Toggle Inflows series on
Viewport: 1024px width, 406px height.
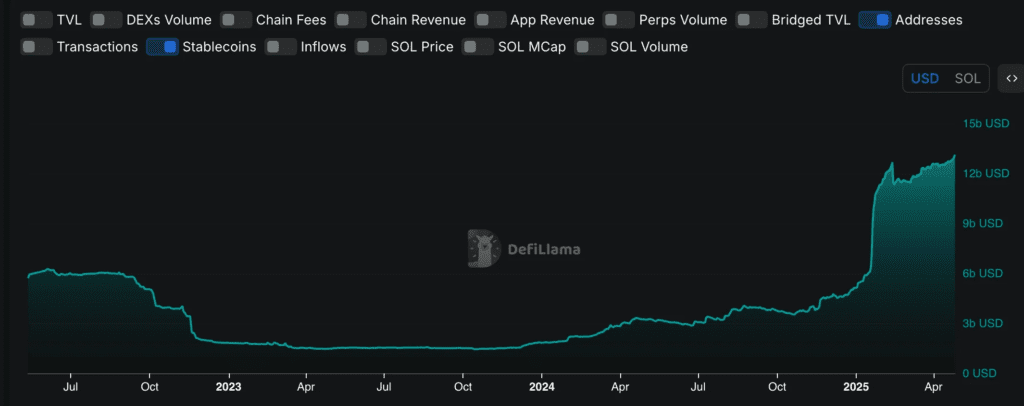pyautogui.click(x=281, y=47)
